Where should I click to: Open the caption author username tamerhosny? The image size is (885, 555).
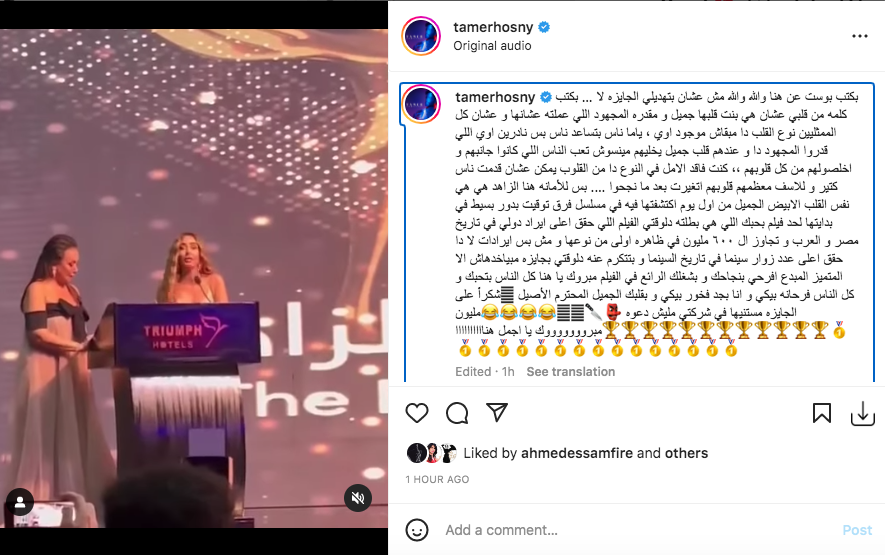495,97
